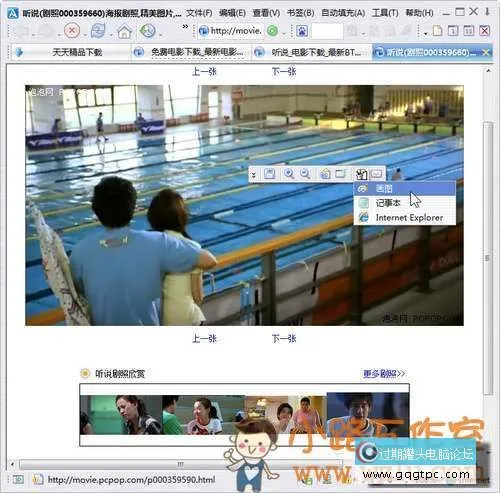Click the horizontal scrollbar's left scroll arrow

coord(13,464)
